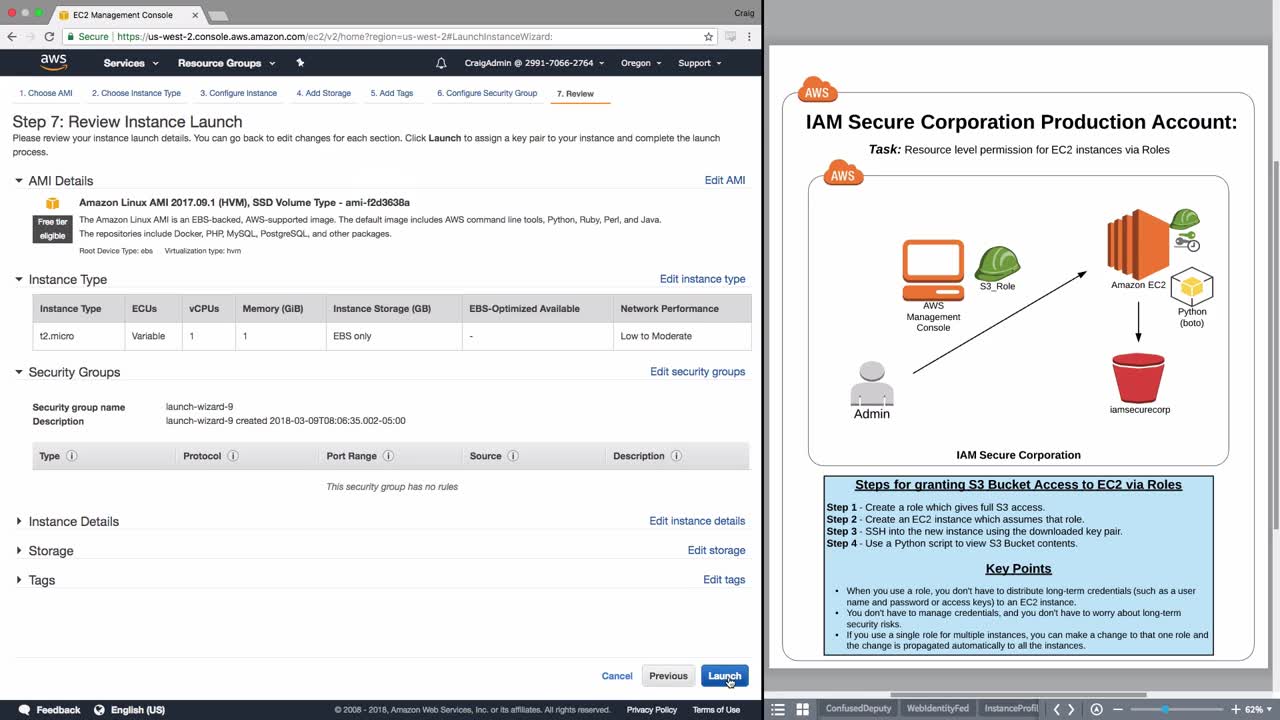1280x720 pixels.
Task: Go to step 1 Choose AMI
Action: click(x=46, y=93)
